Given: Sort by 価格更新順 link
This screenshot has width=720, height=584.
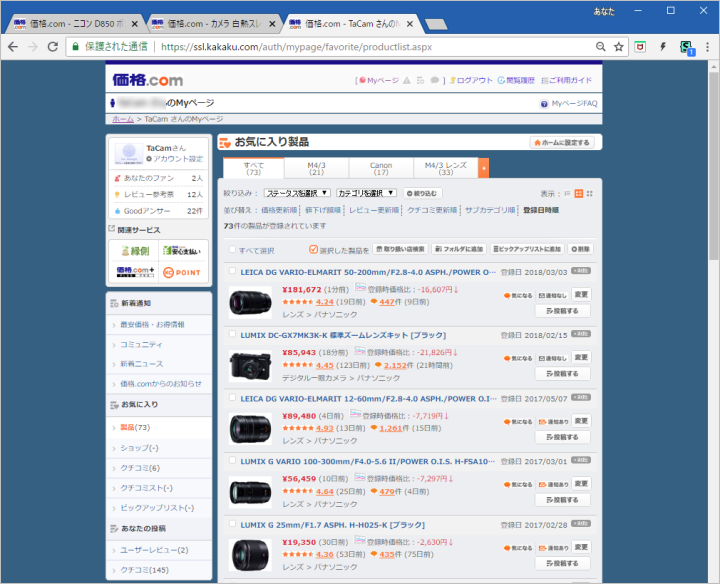Looking at the screenshot, I should point(279,210).
